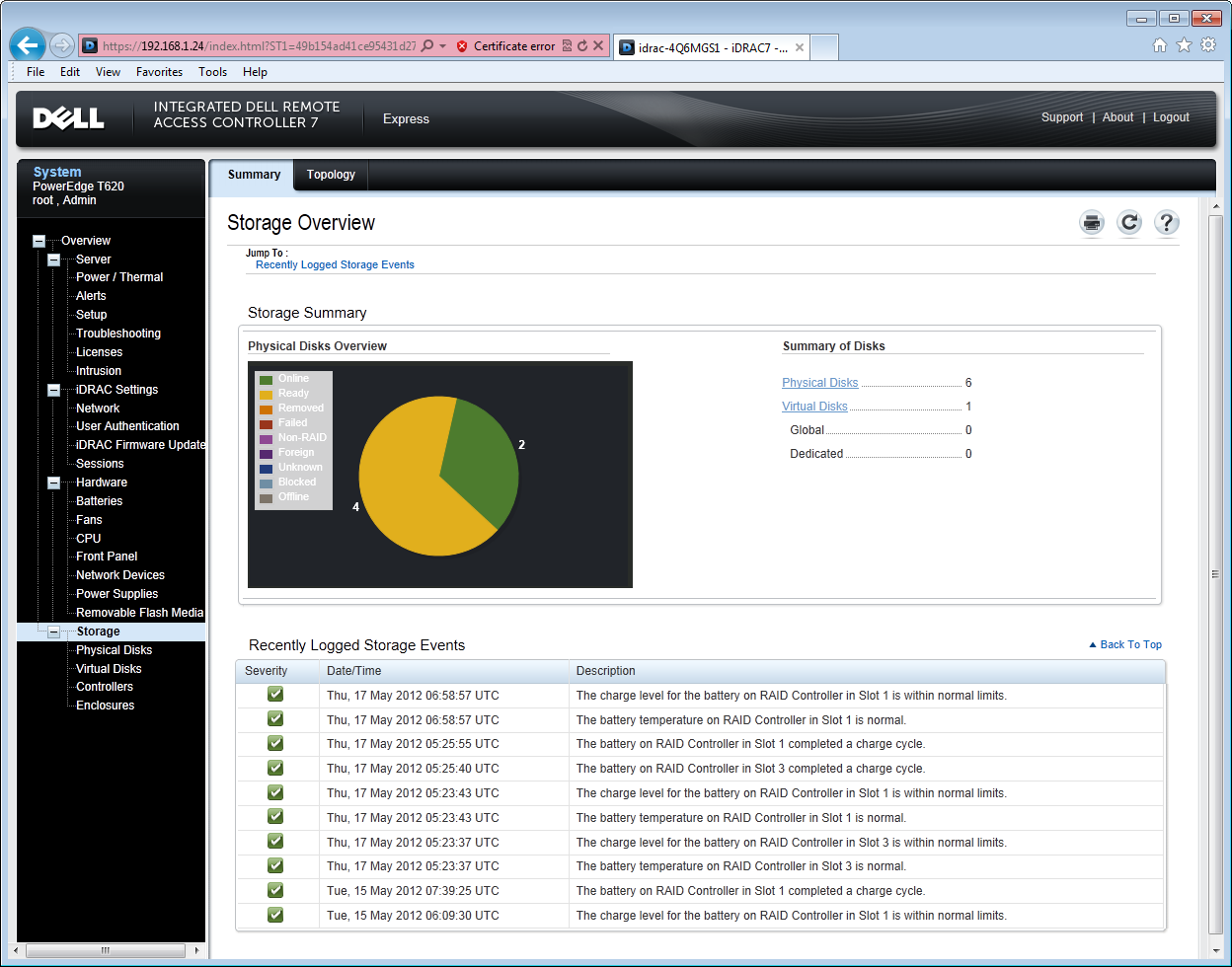Open Licenses in the navigation tree

tap(100, 352)
